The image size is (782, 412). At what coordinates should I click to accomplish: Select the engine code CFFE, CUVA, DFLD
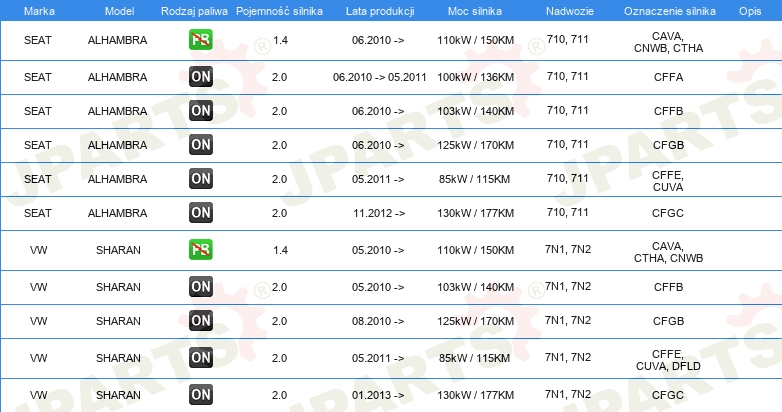668,360
